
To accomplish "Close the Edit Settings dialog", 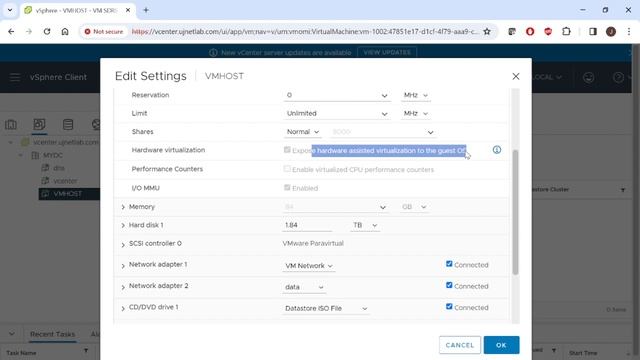I will [x=516, y=76].
